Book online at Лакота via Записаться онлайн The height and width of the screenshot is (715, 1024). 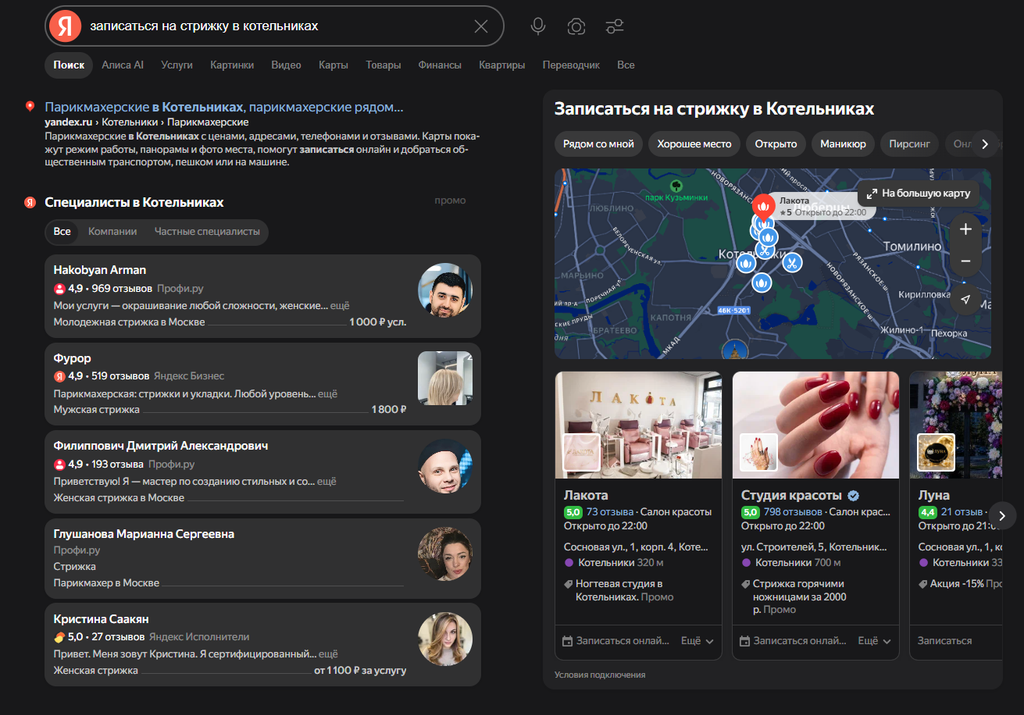click(616, 641)
